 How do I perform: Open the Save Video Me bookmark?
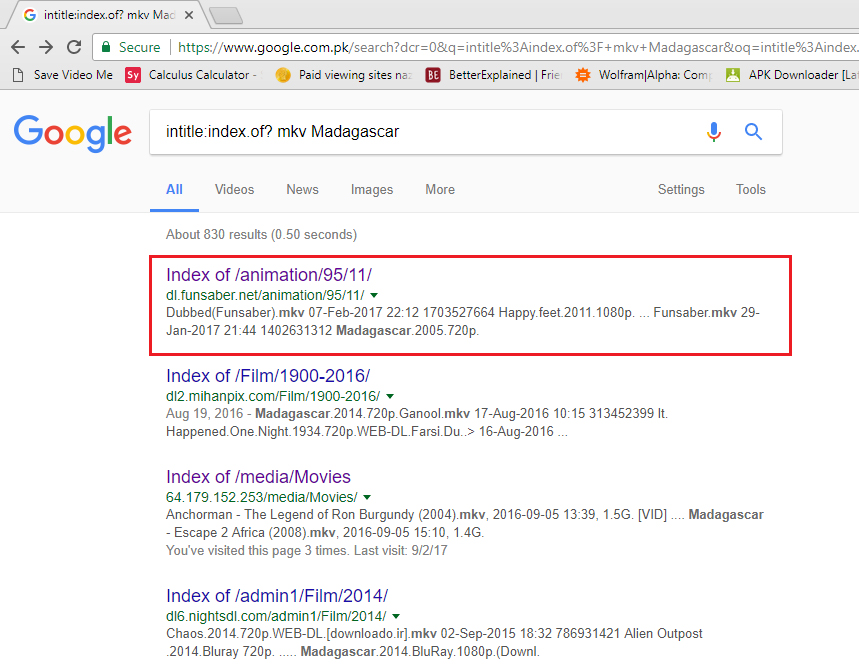[62, 74]
